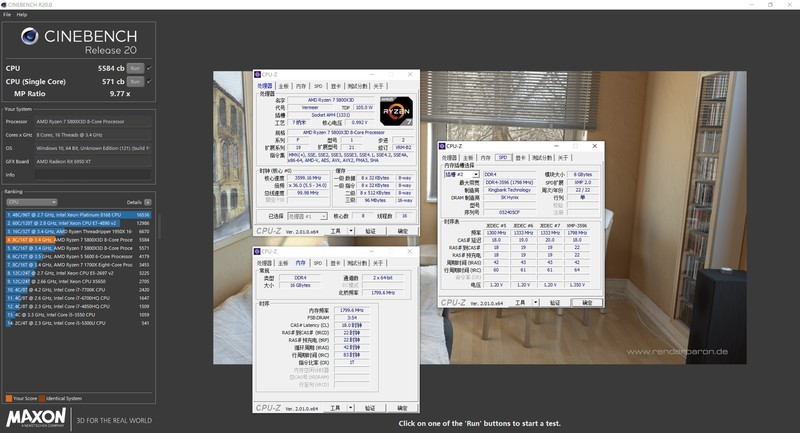Select the highlighted orange 5800X3D row scoring 5584
Viewport: 800px width, 433px height.
[79, 240]
